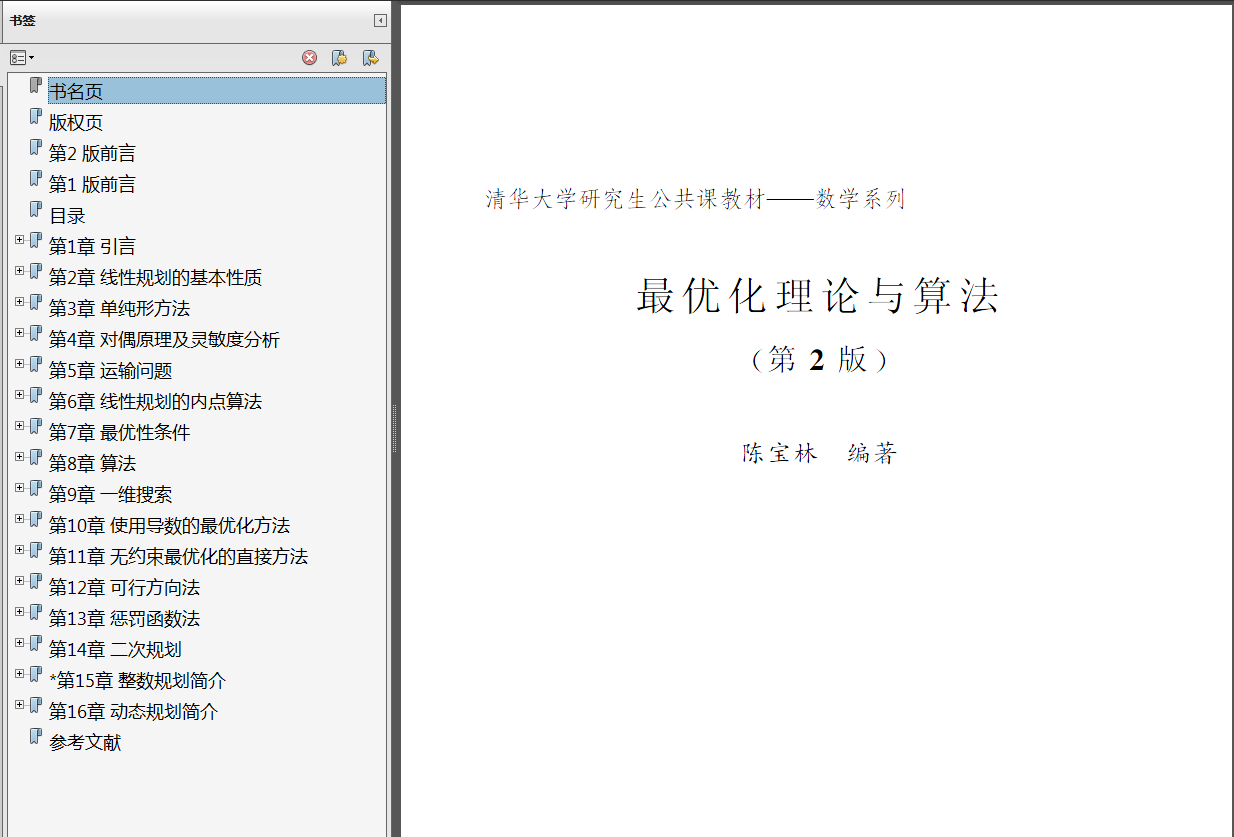Click the bookmark icon beside 第10章 使用导数的最优化方法

click(x=36, y=520)
